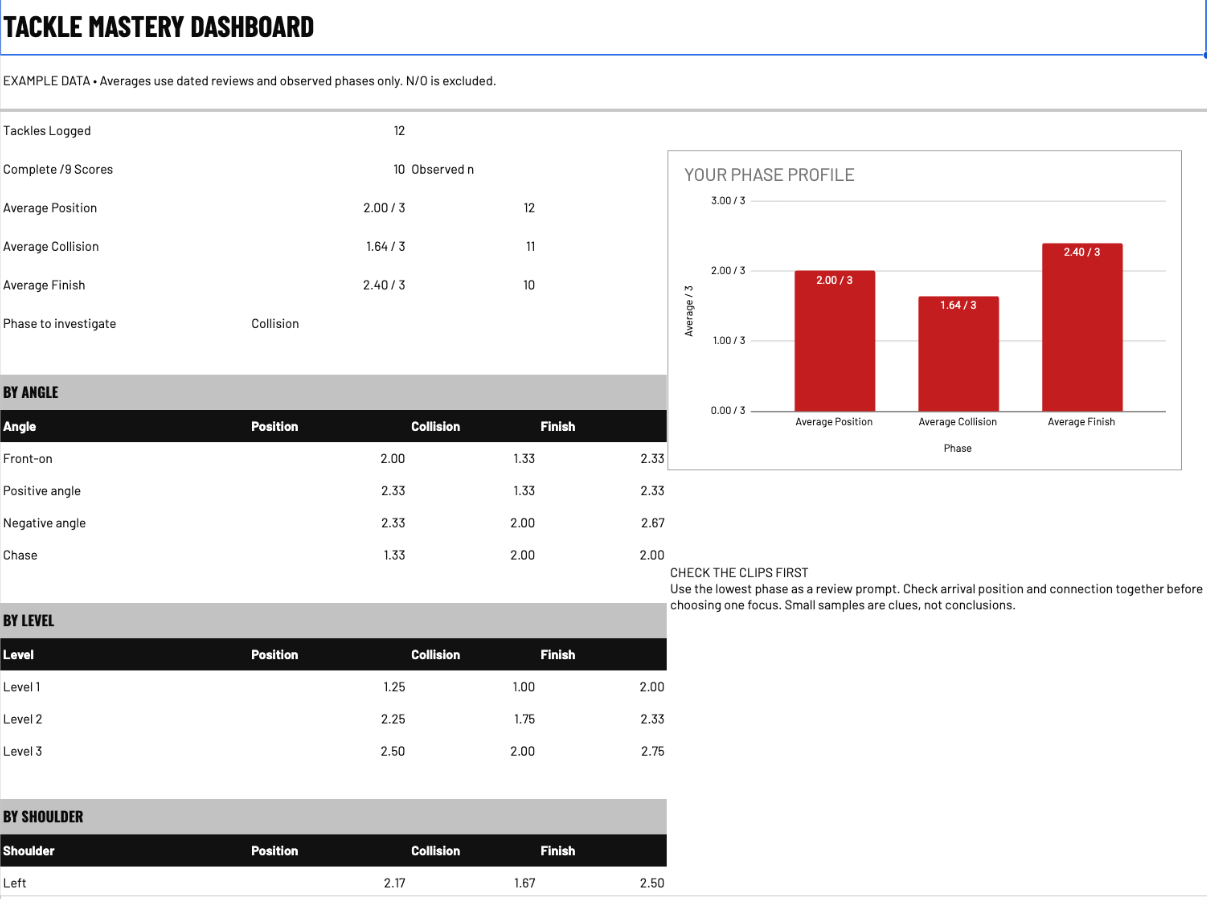Click the Average Position label in summary
Screen dimensions: 1207x899
tap(50, 208)
